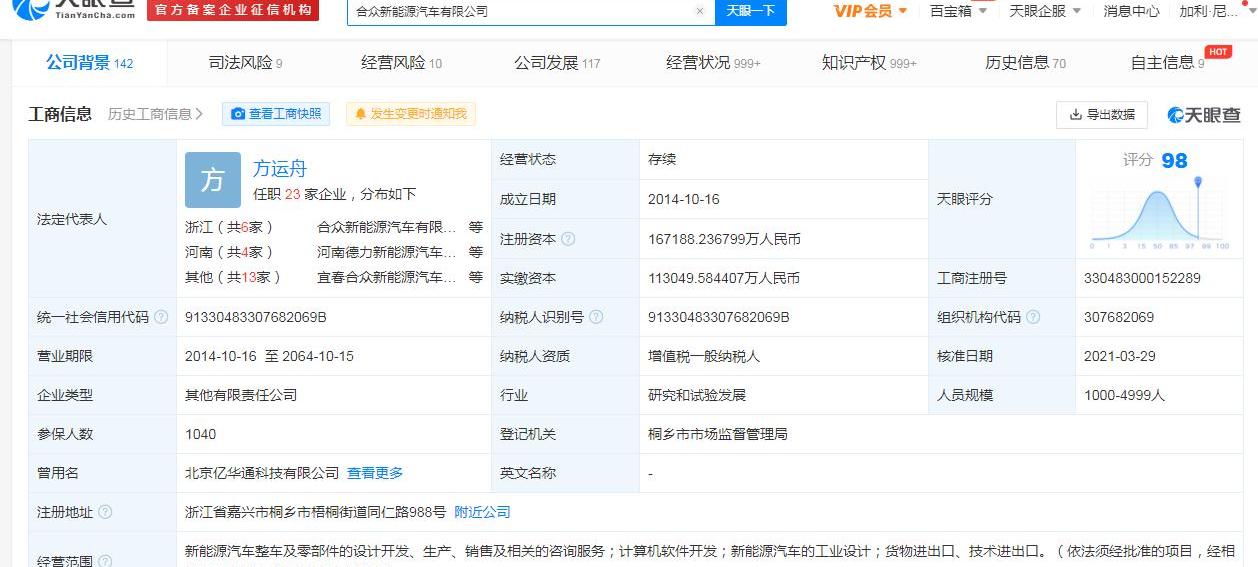Switch to the 自主信息 tab
The image size is (1258, 567).
click(1167, 63)
